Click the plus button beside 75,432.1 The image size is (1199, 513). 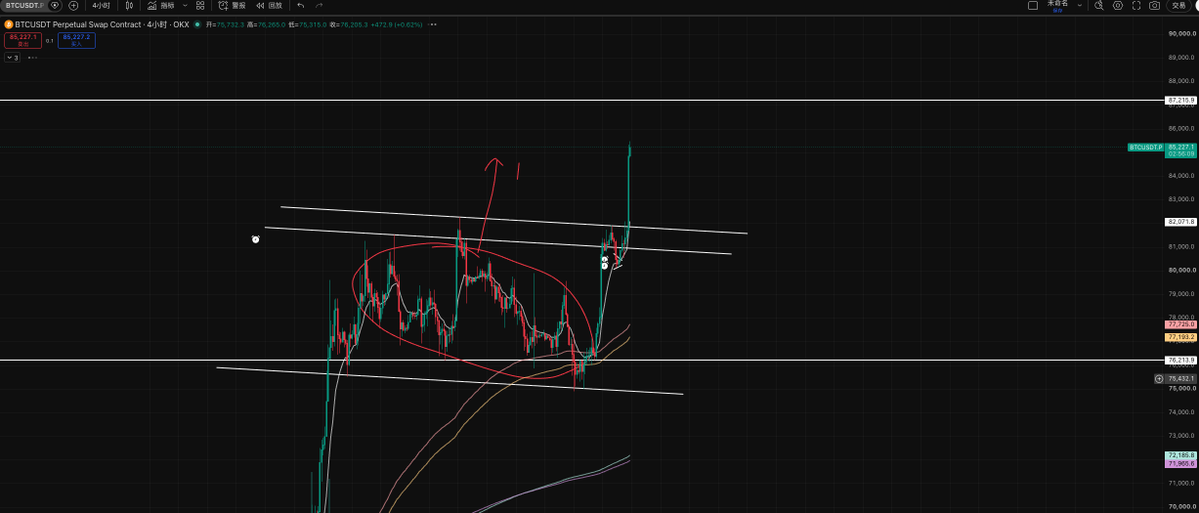tap(1159, 378)
